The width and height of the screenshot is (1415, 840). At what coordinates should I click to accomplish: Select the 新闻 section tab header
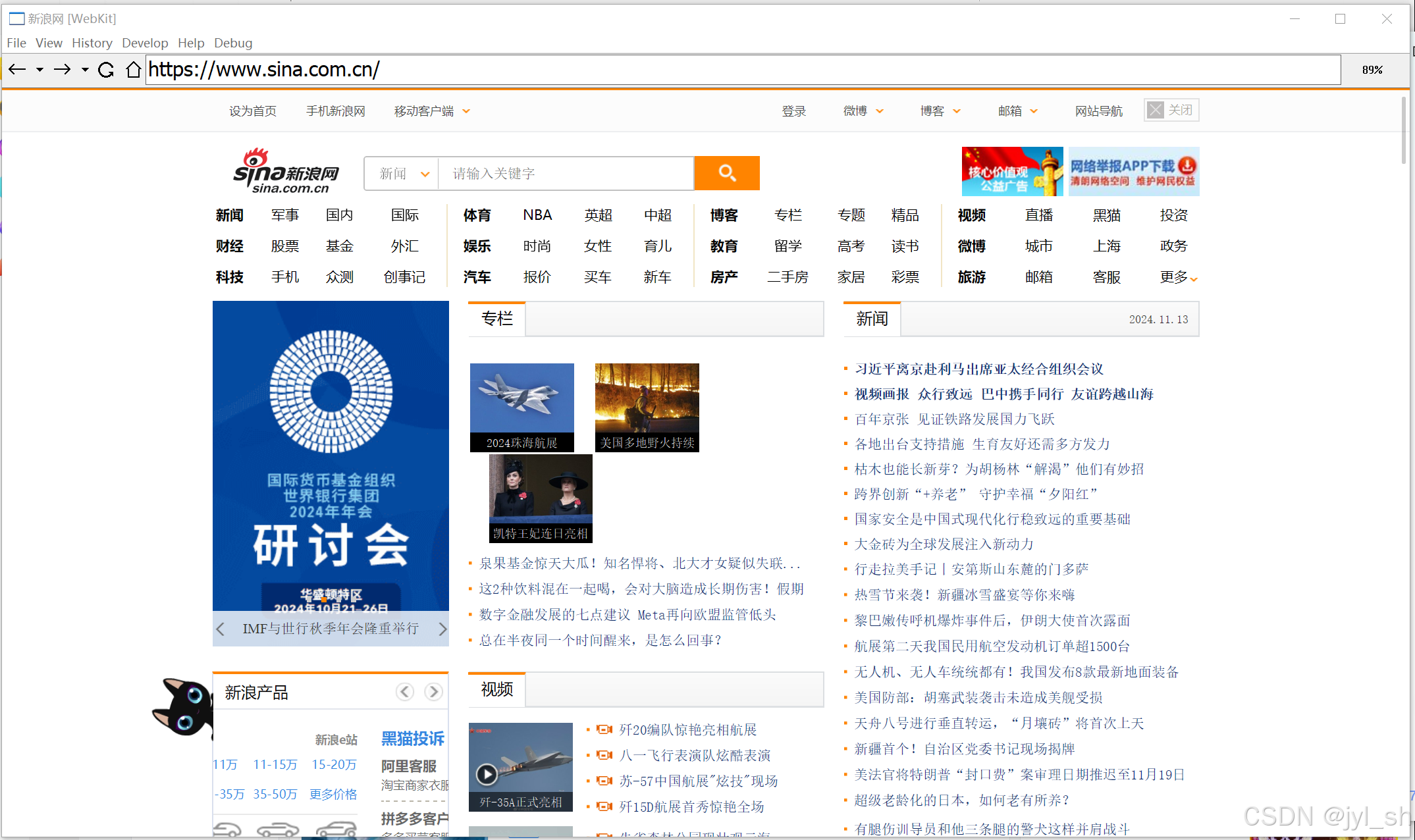[x=872, y=319]
